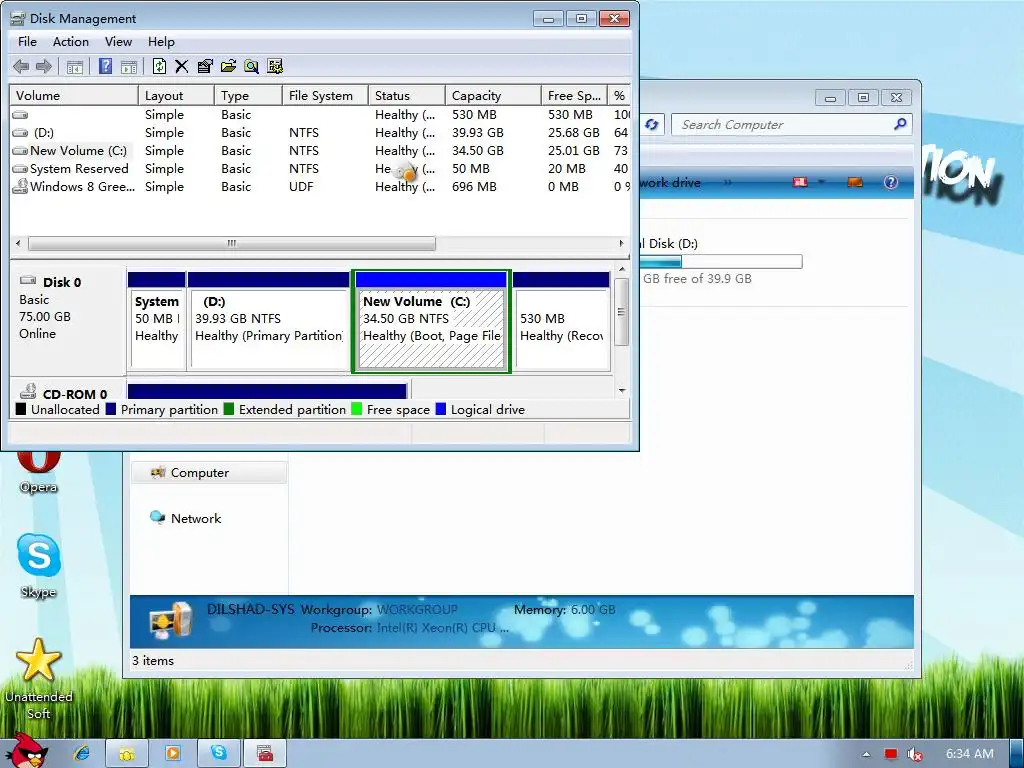Click the 34.50 GB capacity cell

coord(477,151)
